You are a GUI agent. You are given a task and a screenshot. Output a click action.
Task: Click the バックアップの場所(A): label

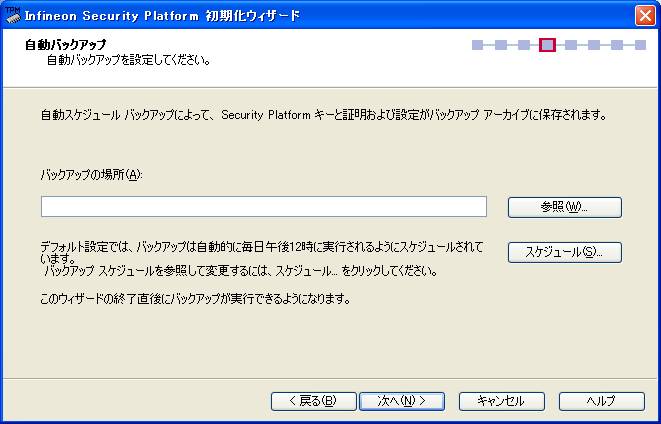tap(91, 174)
